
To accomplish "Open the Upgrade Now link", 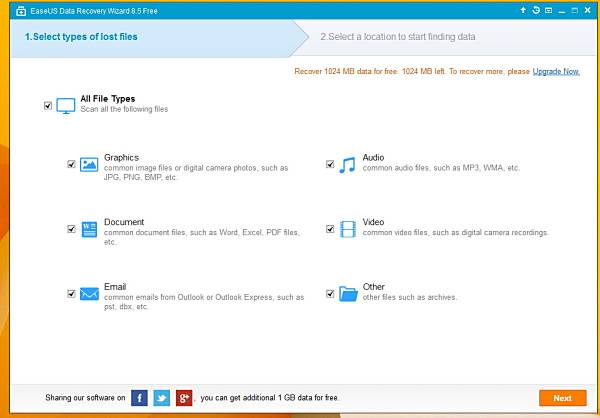I will coord(556,72).
